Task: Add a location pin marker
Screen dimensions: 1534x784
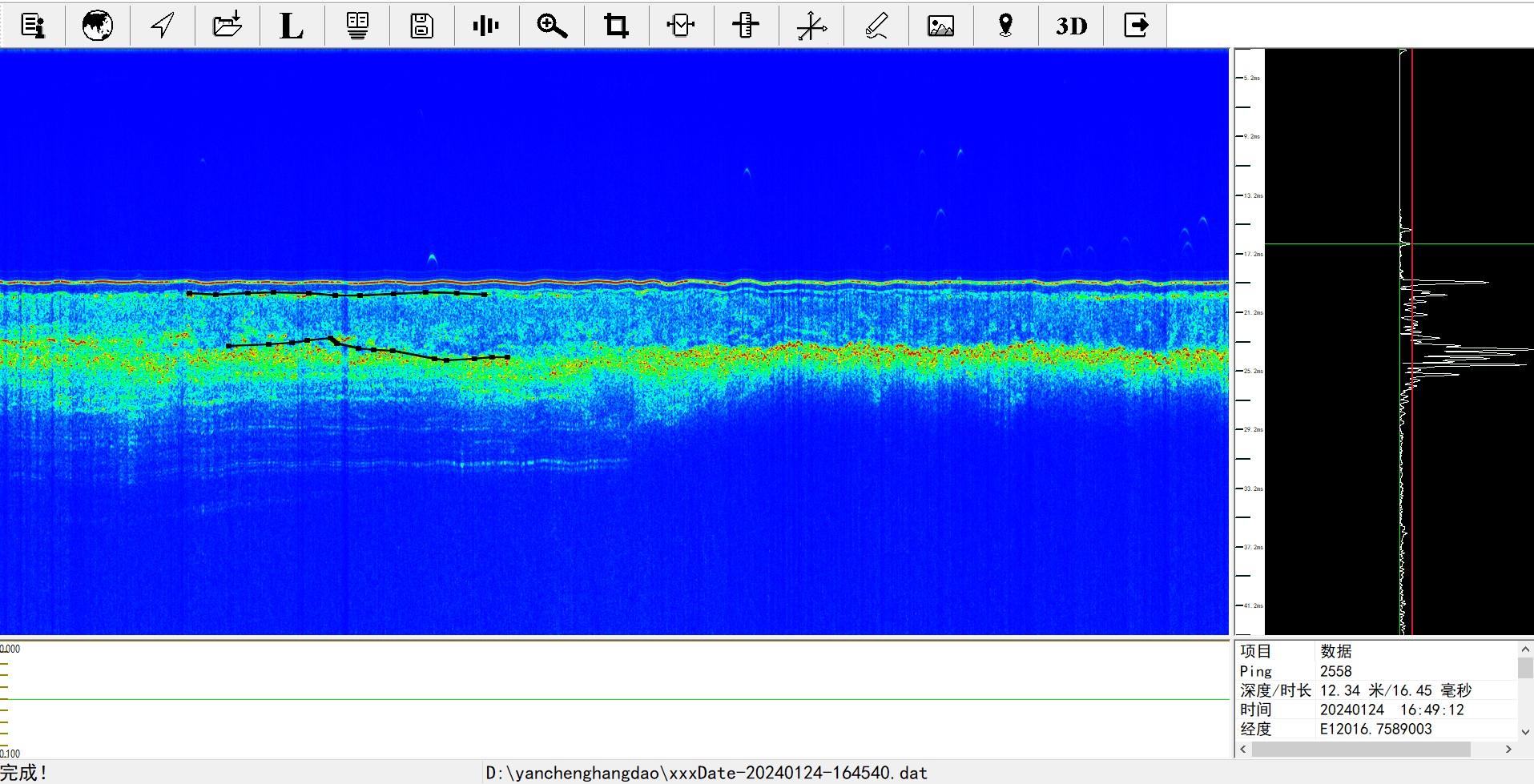Action: [1005, 26]
